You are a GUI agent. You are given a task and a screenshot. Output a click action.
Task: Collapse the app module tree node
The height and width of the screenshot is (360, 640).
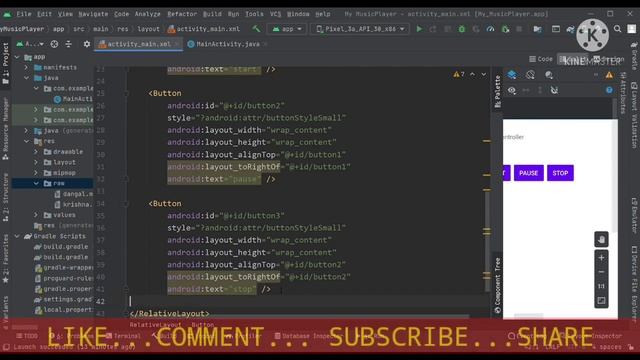coord(17,57)
